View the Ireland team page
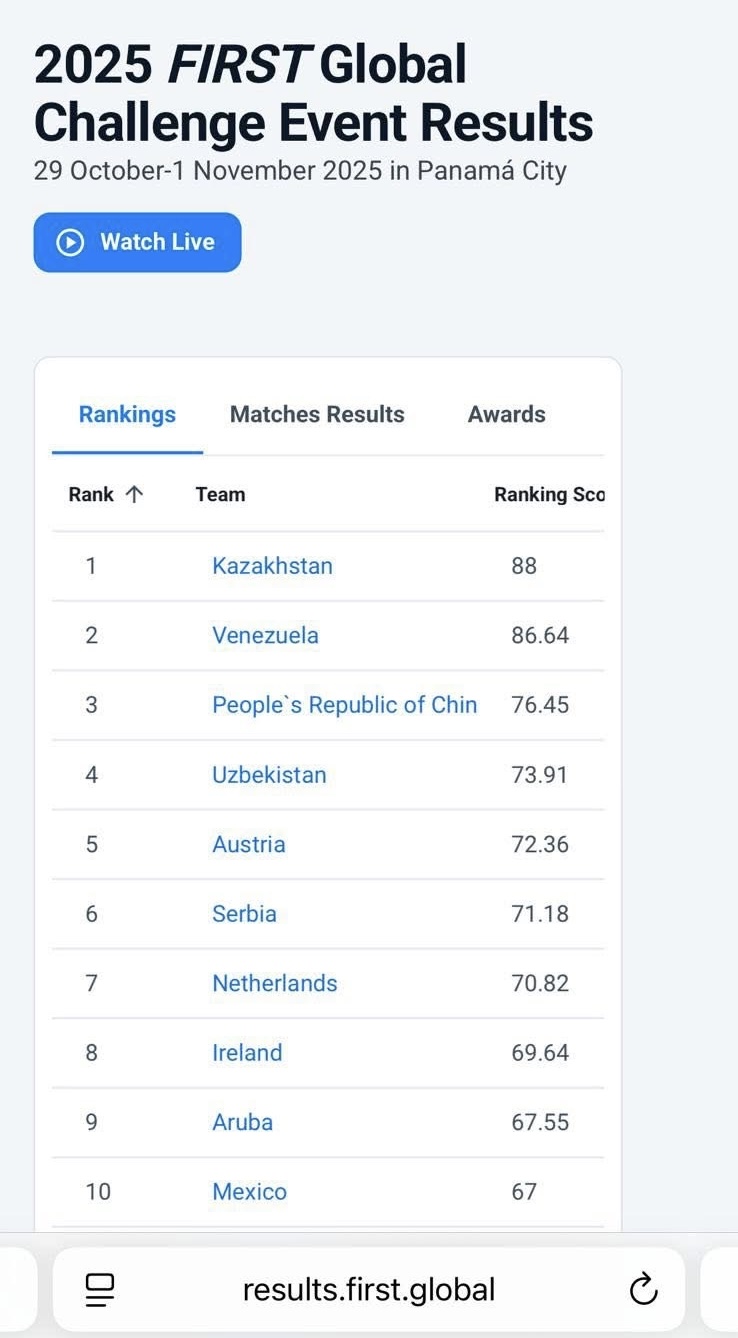Screen dimensions: 738x1338 [247, 1053]
